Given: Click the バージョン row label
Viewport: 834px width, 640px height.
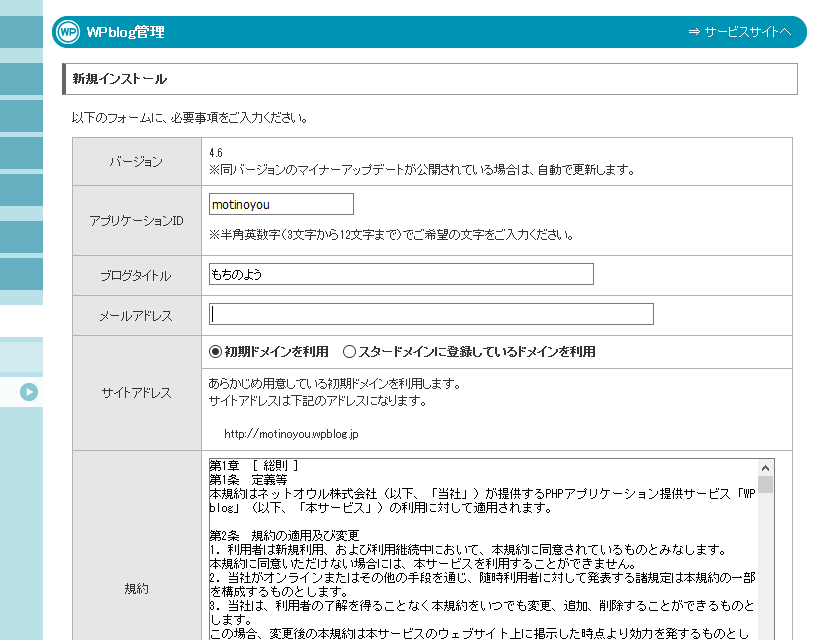Looking at the screenshot, I should pos(136,162).
